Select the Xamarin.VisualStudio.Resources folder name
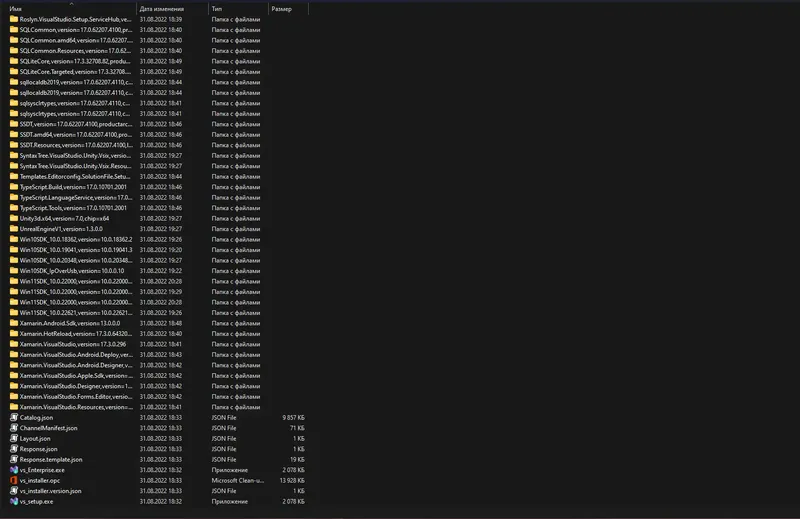The image size is (800, 519). tap(76, 407)
